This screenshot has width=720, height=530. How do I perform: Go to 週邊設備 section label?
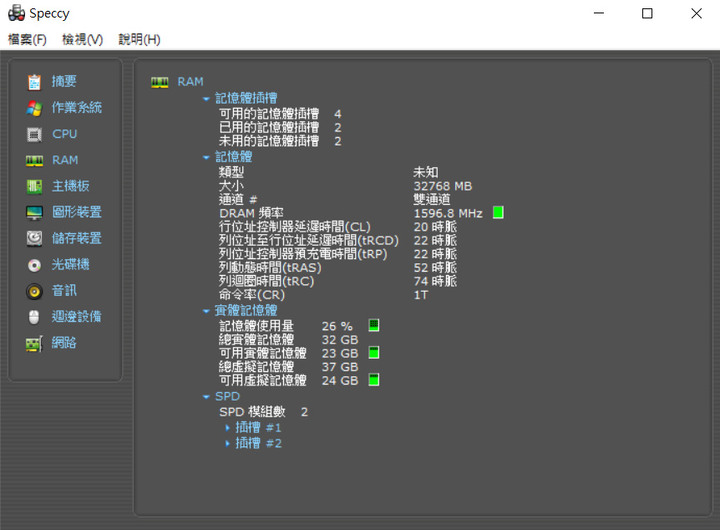point(77,316)
